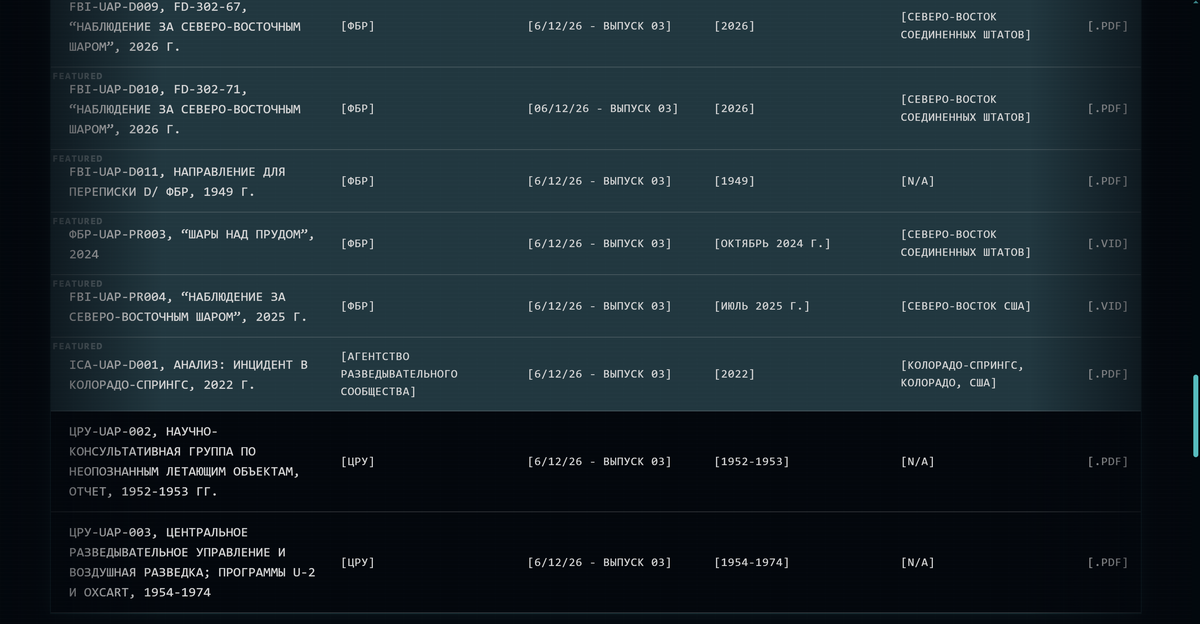Click the [1954-1974] date cell
This screenshot has width=1200, height=624.
pyautogui.click(x=752, y=562)
